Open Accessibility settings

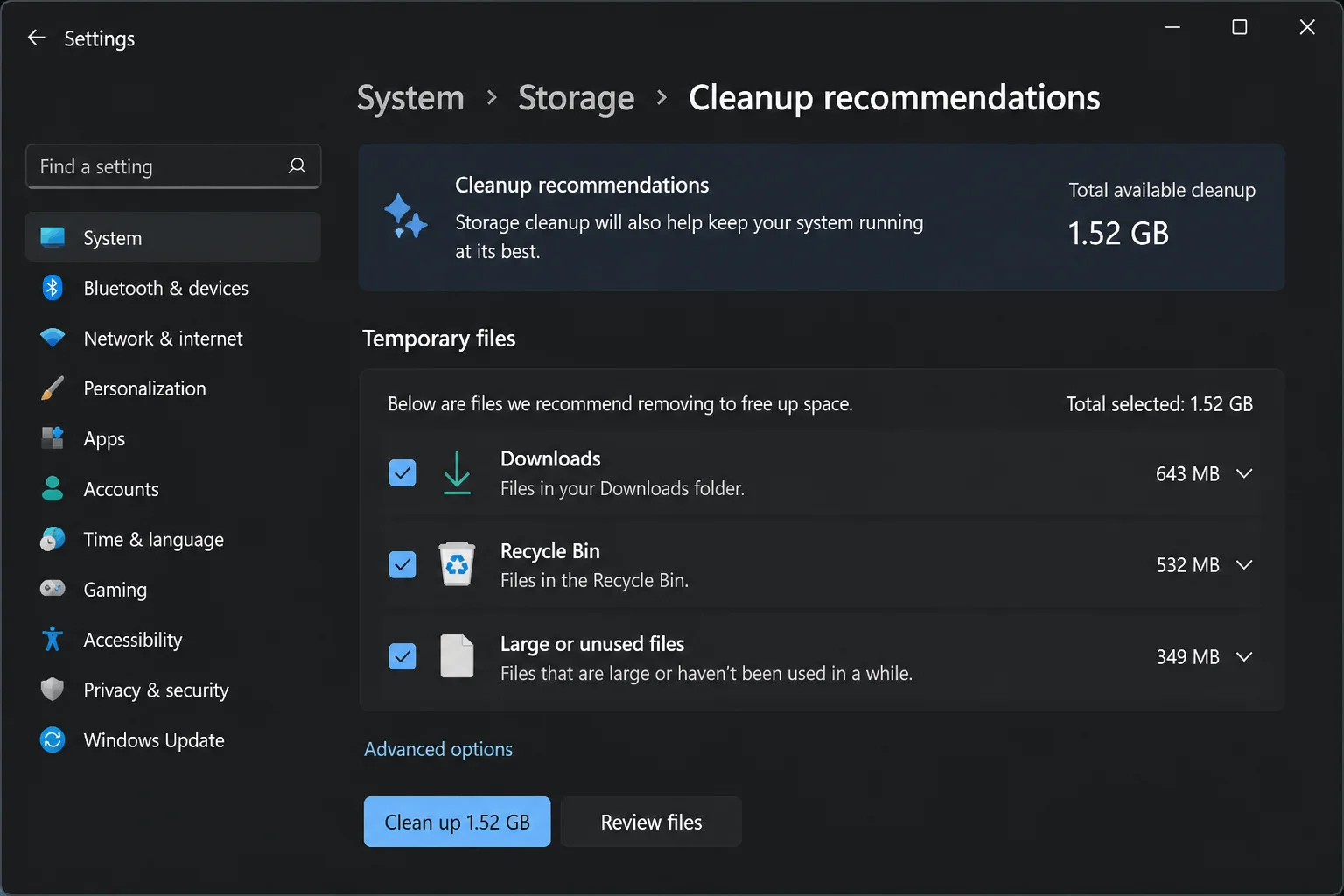173,639
